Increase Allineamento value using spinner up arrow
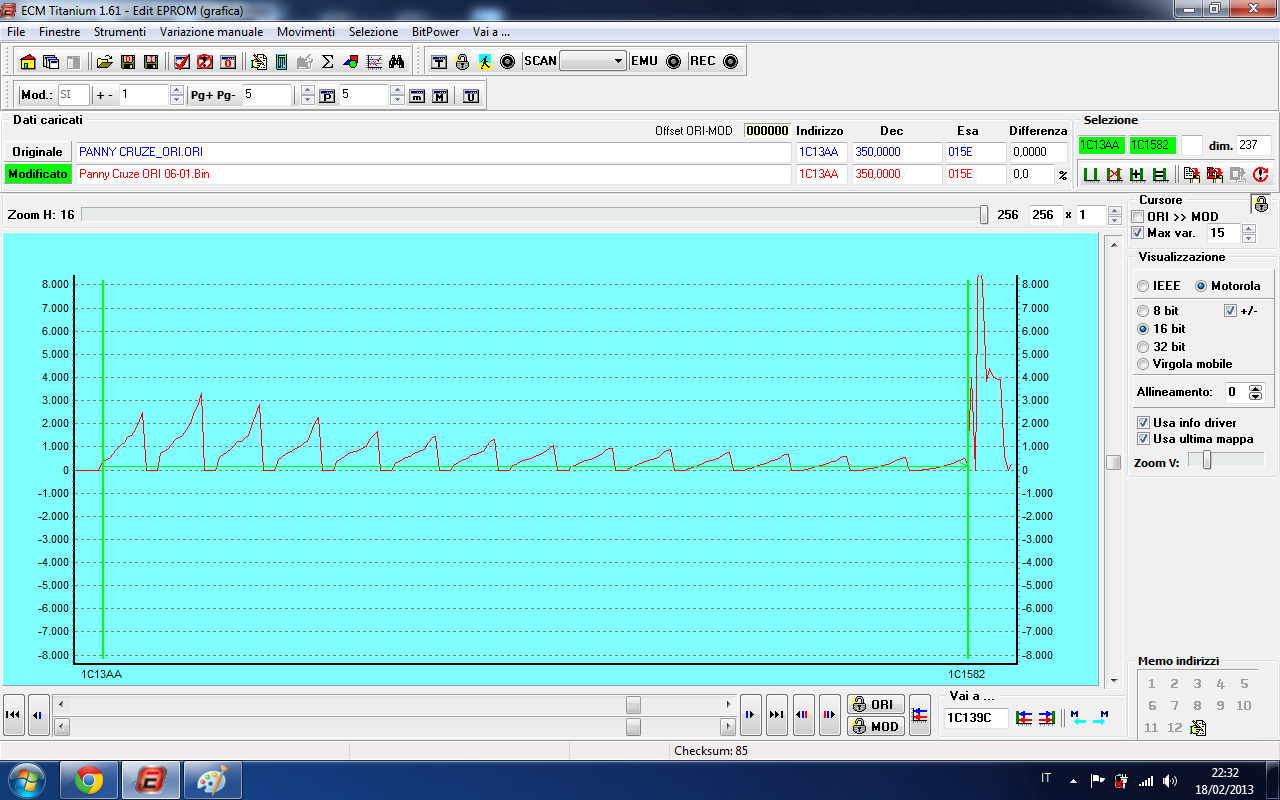 coord(1256,388)
